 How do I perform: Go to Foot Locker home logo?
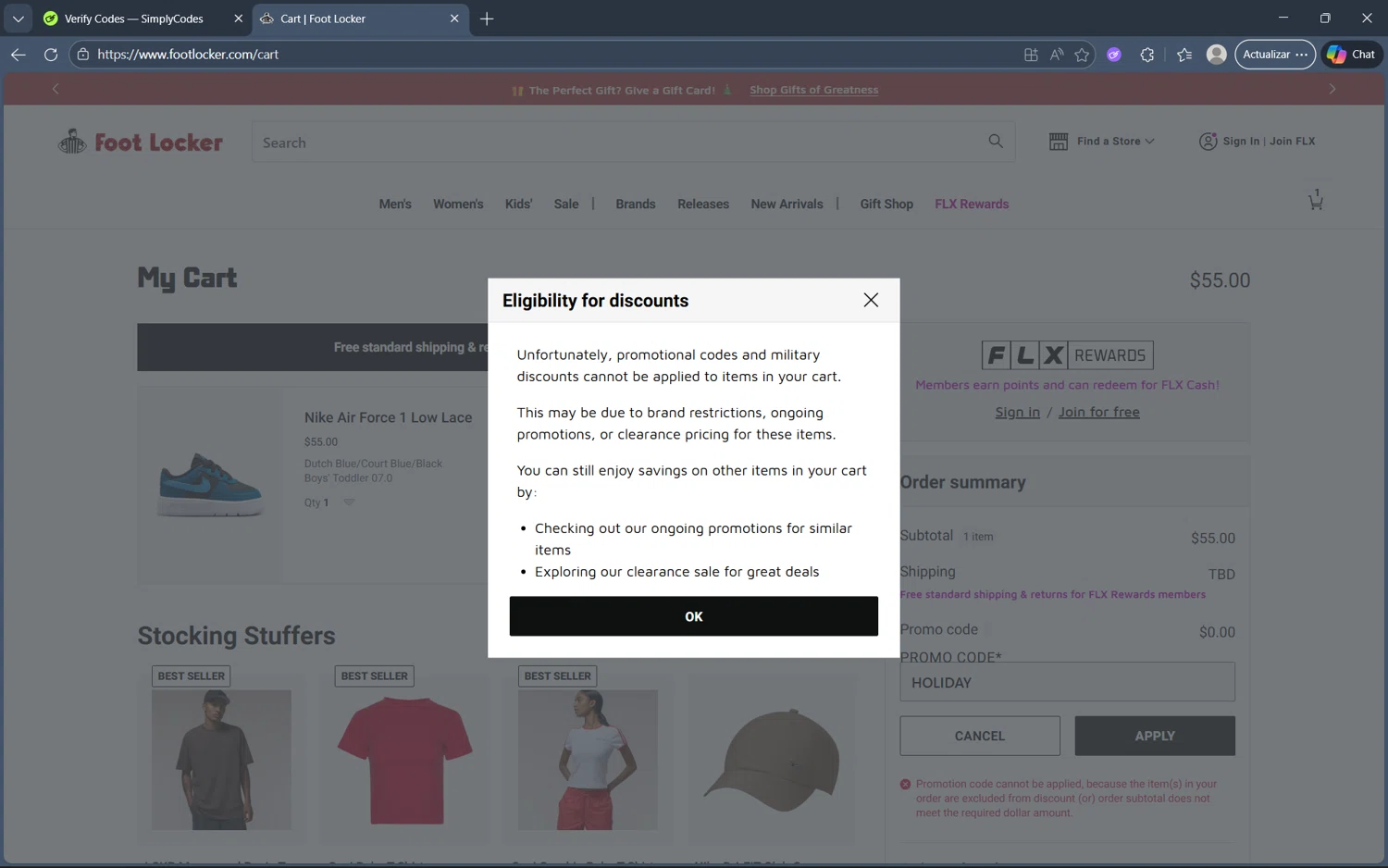click(x=141, y=142)
